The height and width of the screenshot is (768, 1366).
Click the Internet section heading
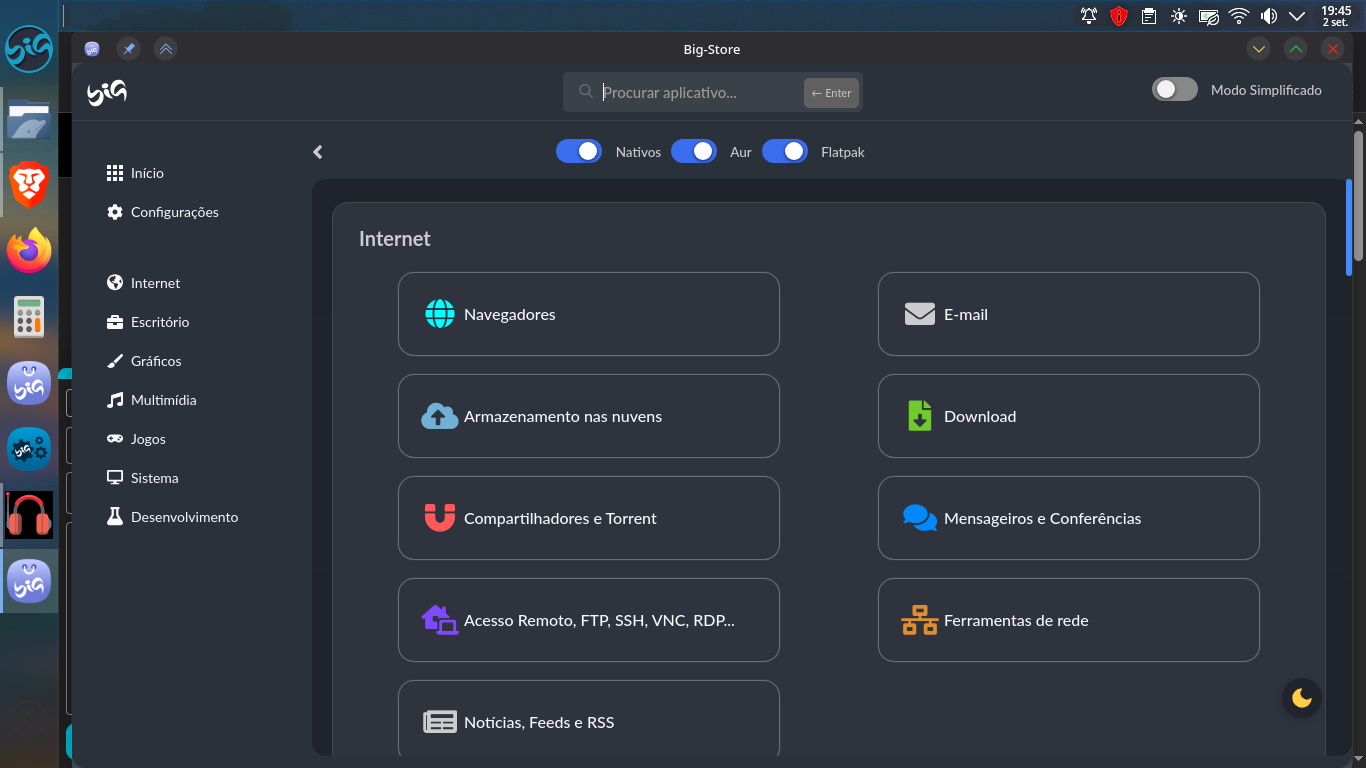(395, 239)
